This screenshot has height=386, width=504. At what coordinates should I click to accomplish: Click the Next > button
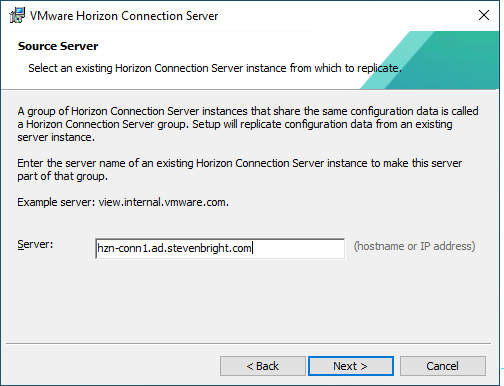[351, 366]
